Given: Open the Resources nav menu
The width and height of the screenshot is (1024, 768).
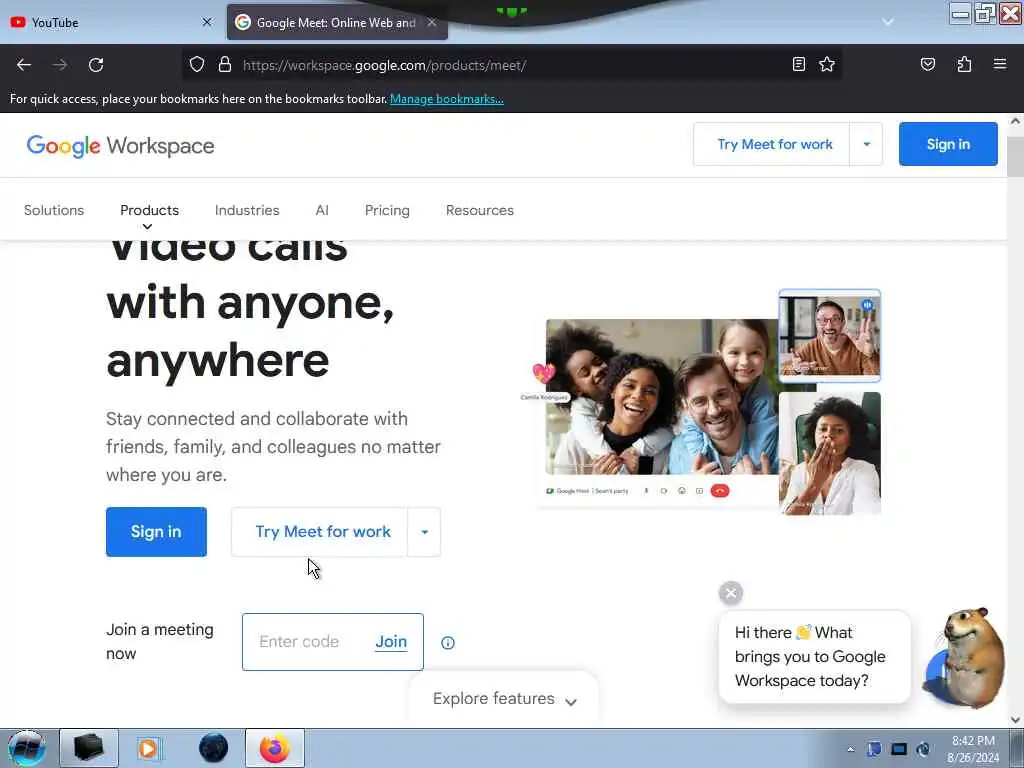Looking at the screenshot, I should [x=480, y=210].
